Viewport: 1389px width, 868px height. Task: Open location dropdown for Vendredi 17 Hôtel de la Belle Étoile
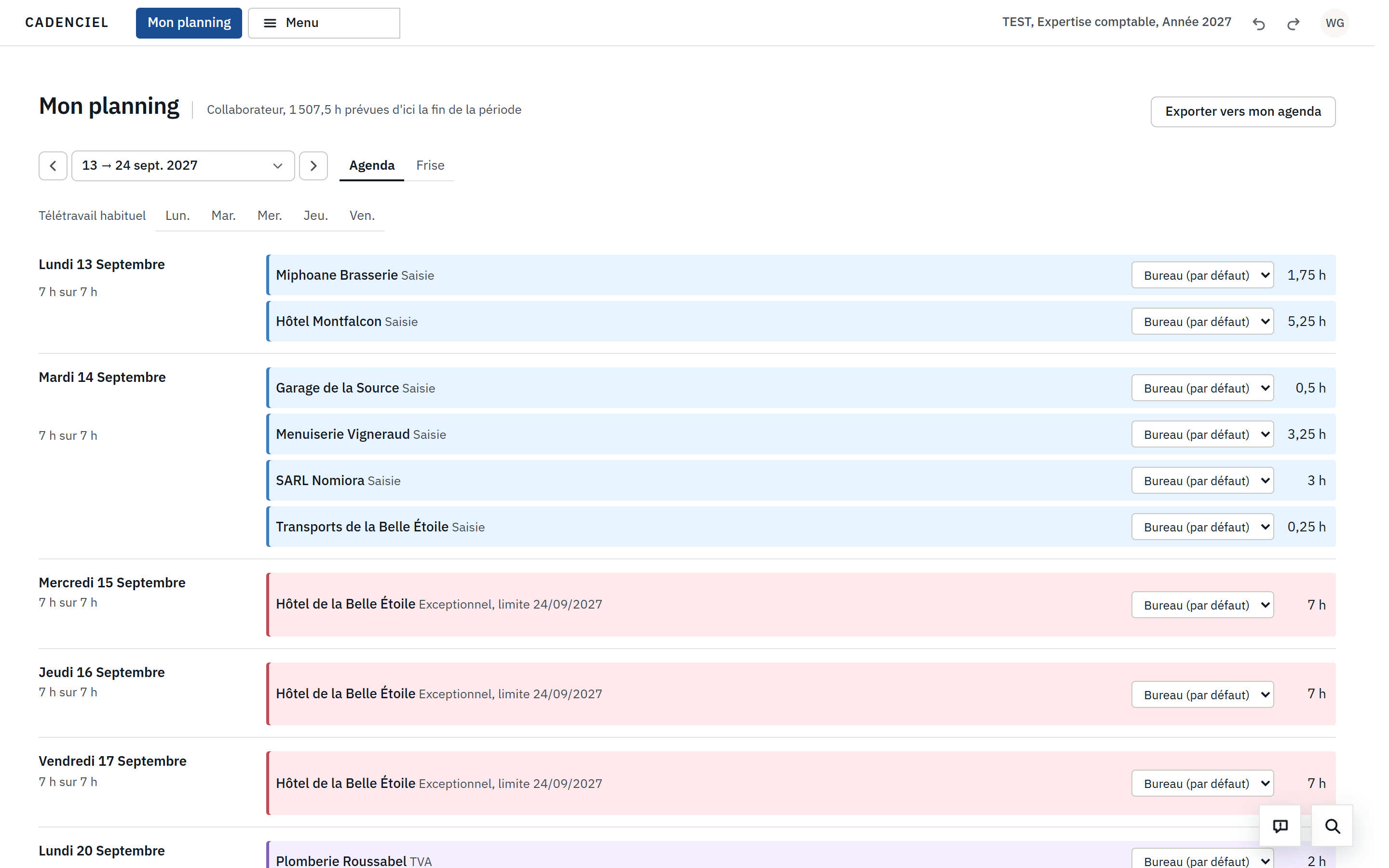pos(1202,784)
